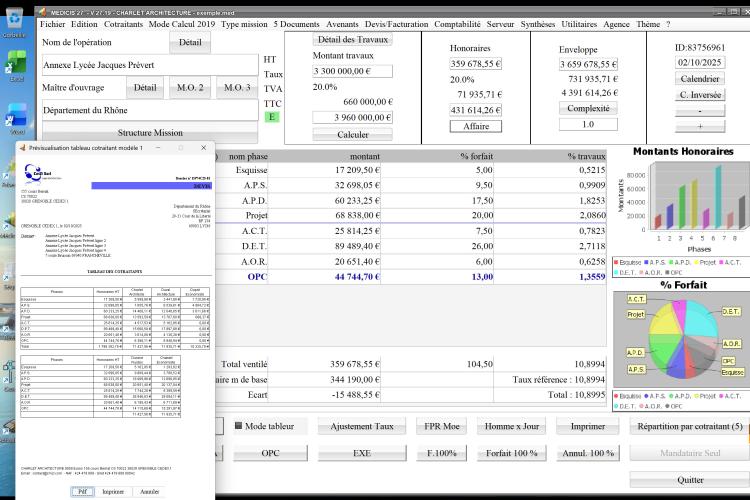Open the Thème menu
This screenshot has width=750, height=500.
tap(648, 24)
